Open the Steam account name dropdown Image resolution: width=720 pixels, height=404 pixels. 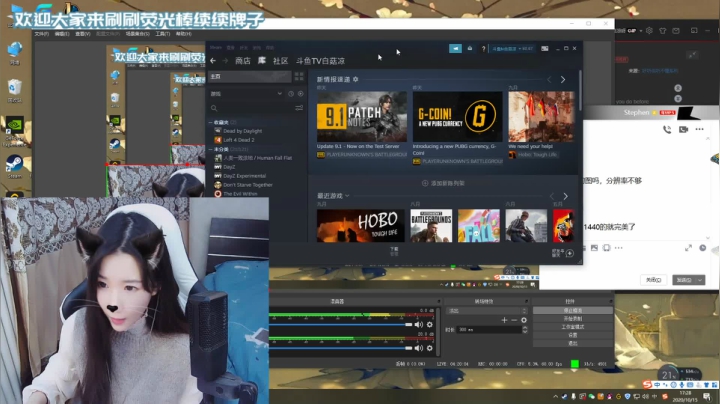click(x=513, y=48)
